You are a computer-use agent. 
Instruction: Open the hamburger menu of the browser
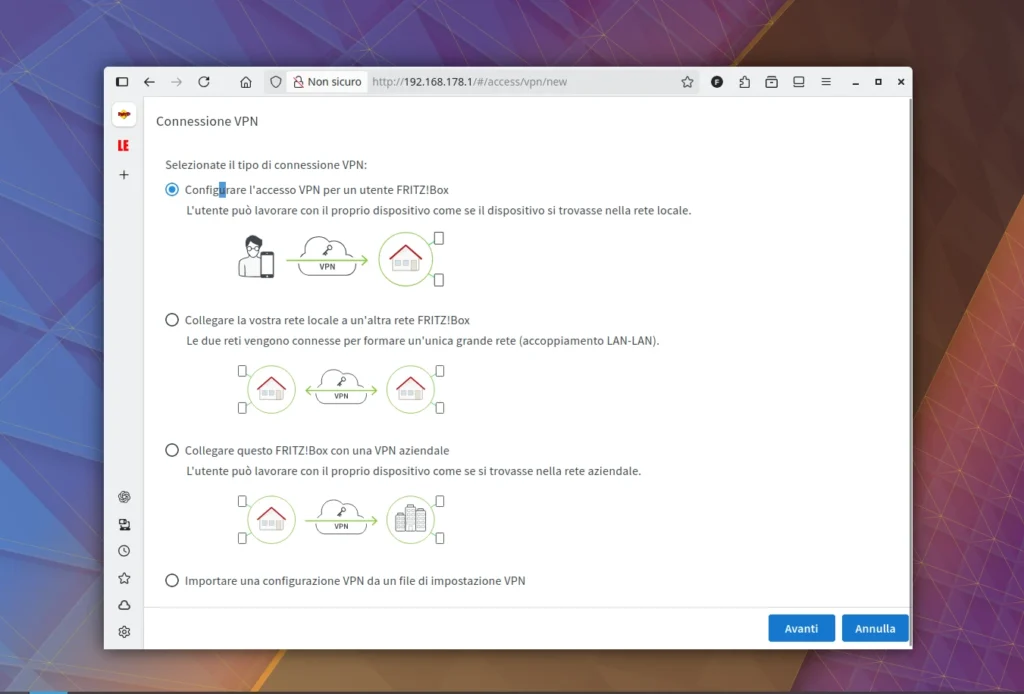pyautogui.click(x=826, y=82)
